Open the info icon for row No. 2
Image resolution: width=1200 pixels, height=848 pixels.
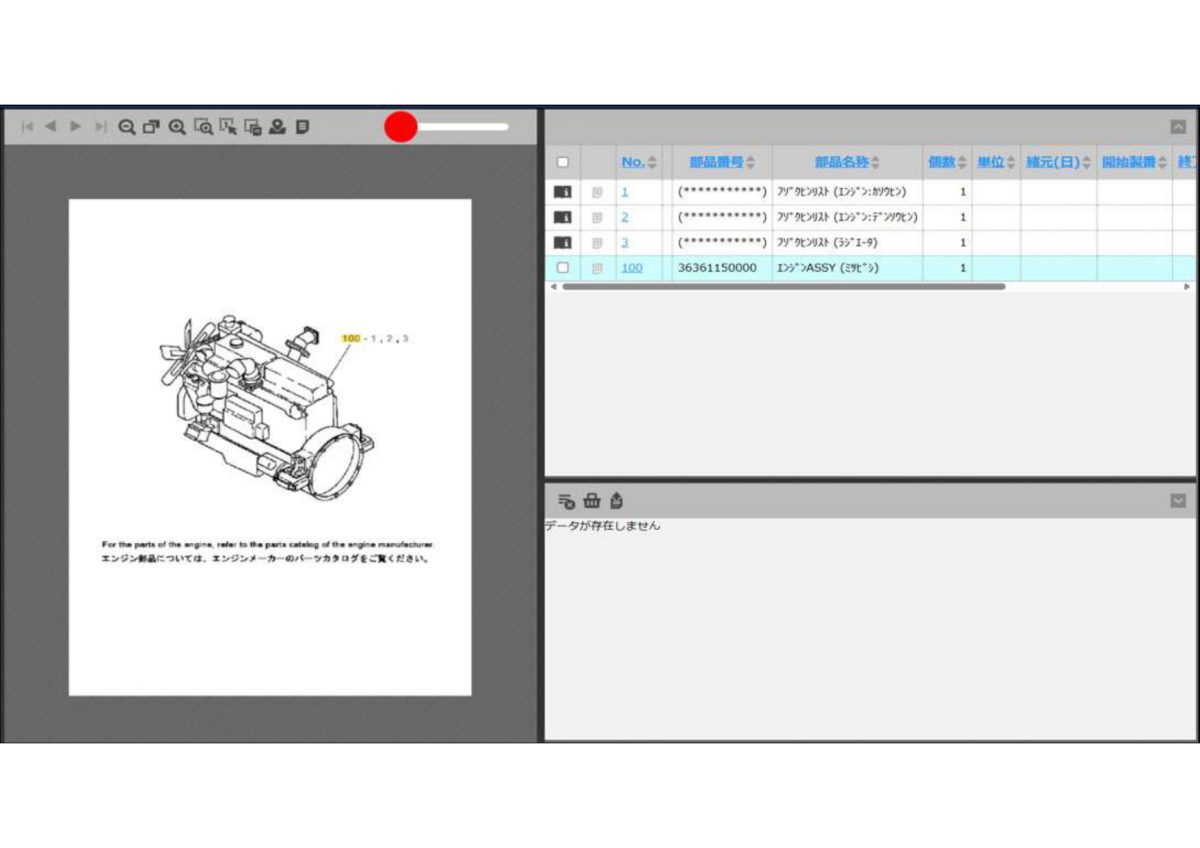pyautogui.click(x=562, y=217)
